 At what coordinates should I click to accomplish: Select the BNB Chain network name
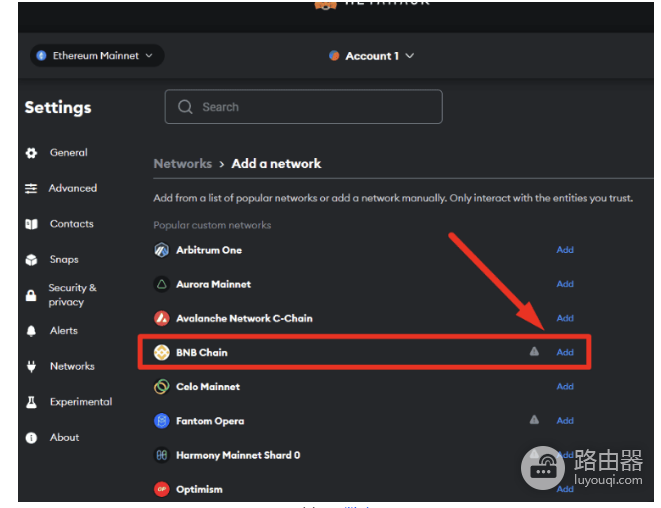click(x=202, y=352)
